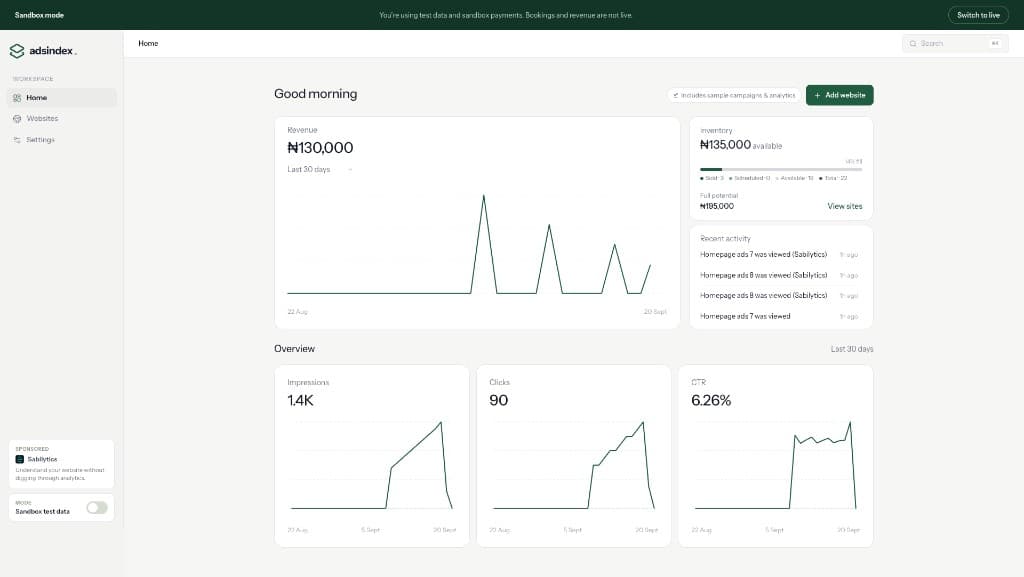This screenshot has height=577, width=1024.
Task: Click the includes sample campaigns badge
Action: pyautogui.click(x=735, y=95)
